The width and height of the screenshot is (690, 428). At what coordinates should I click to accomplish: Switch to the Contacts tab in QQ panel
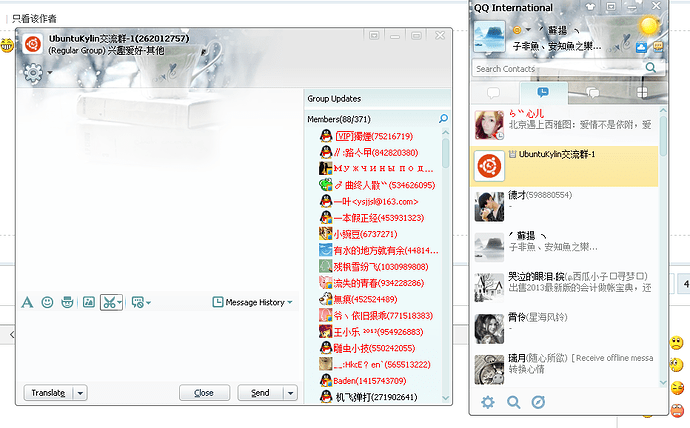pyautogui.click(x=494, y=93)
